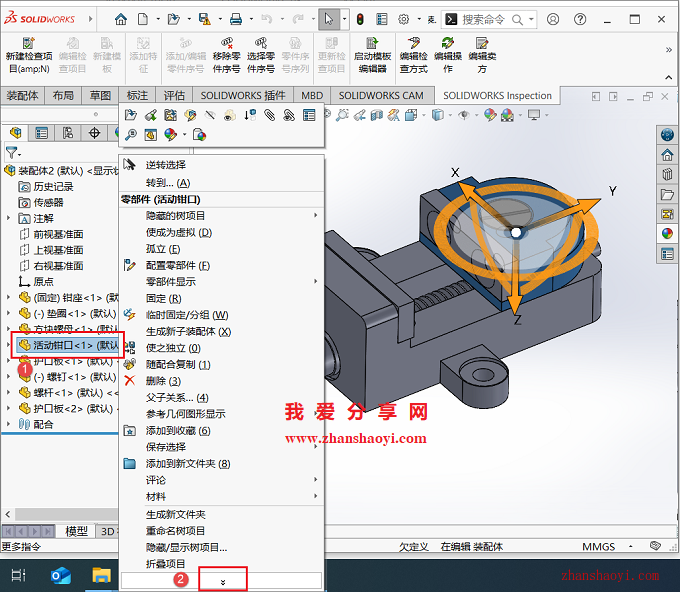Open the FeatureManager design tree tab icon
The width and height of the screenshot is (680, 592).
click(16, 133)
